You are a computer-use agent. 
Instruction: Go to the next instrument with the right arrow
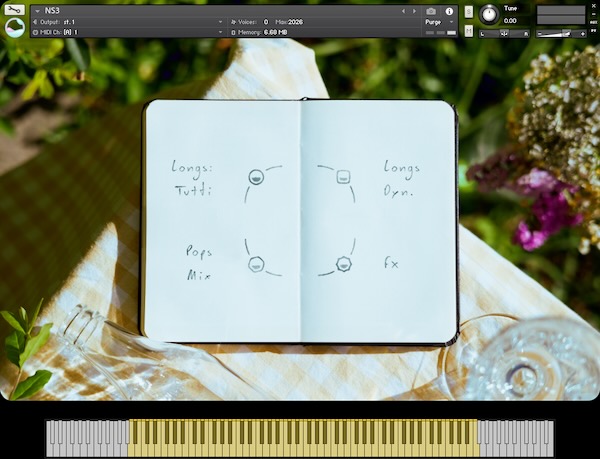pos(414,11)
